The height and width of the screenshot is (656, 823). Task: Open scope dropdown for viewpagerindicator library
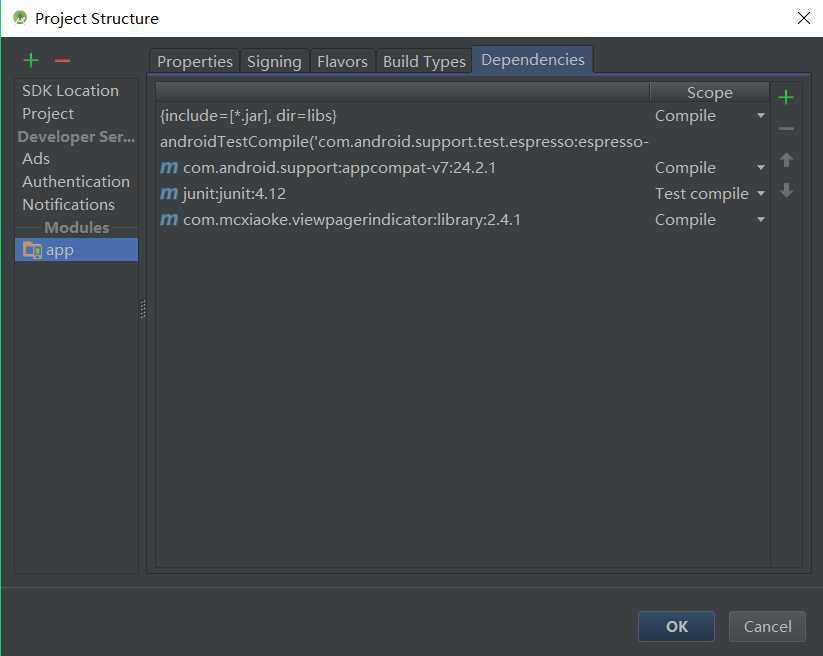(x=760, y=220)
